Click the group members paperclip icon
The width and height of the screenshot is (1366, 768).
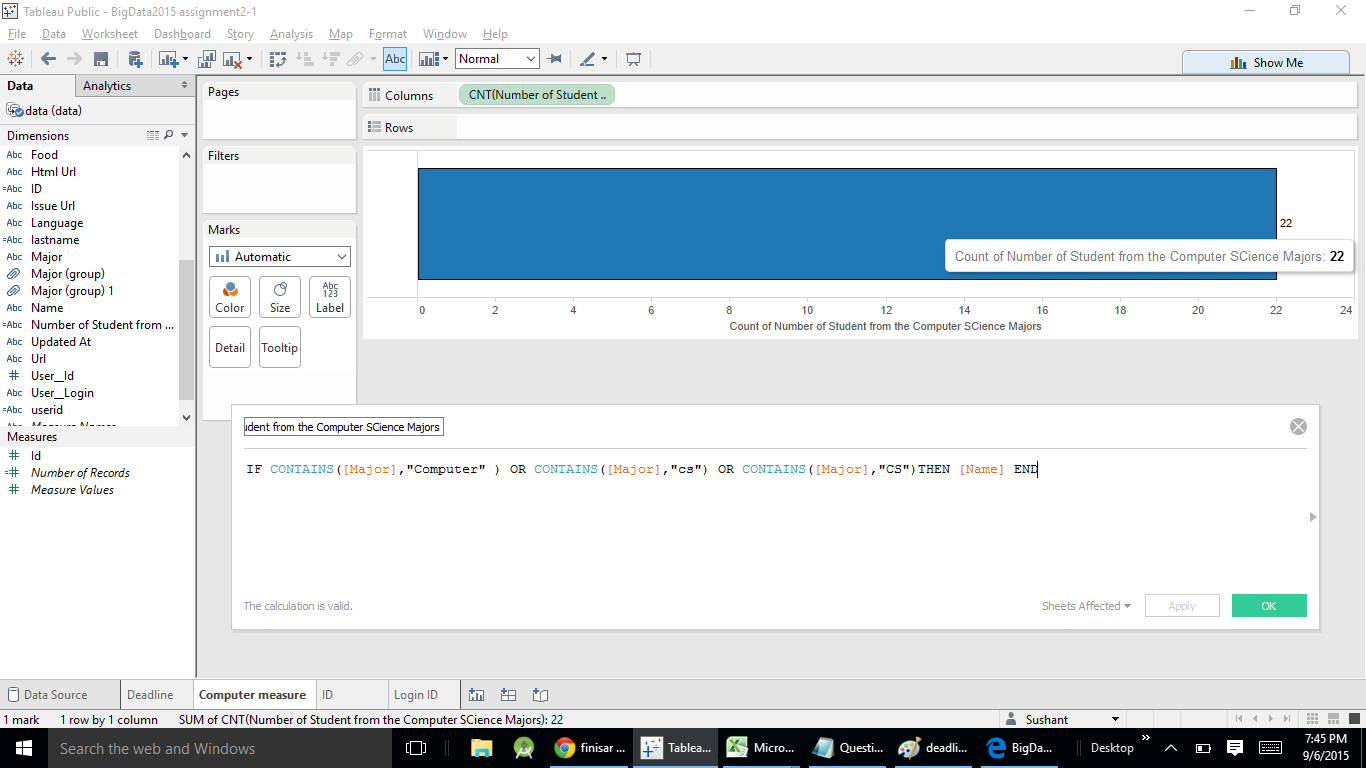click(354, 59)
